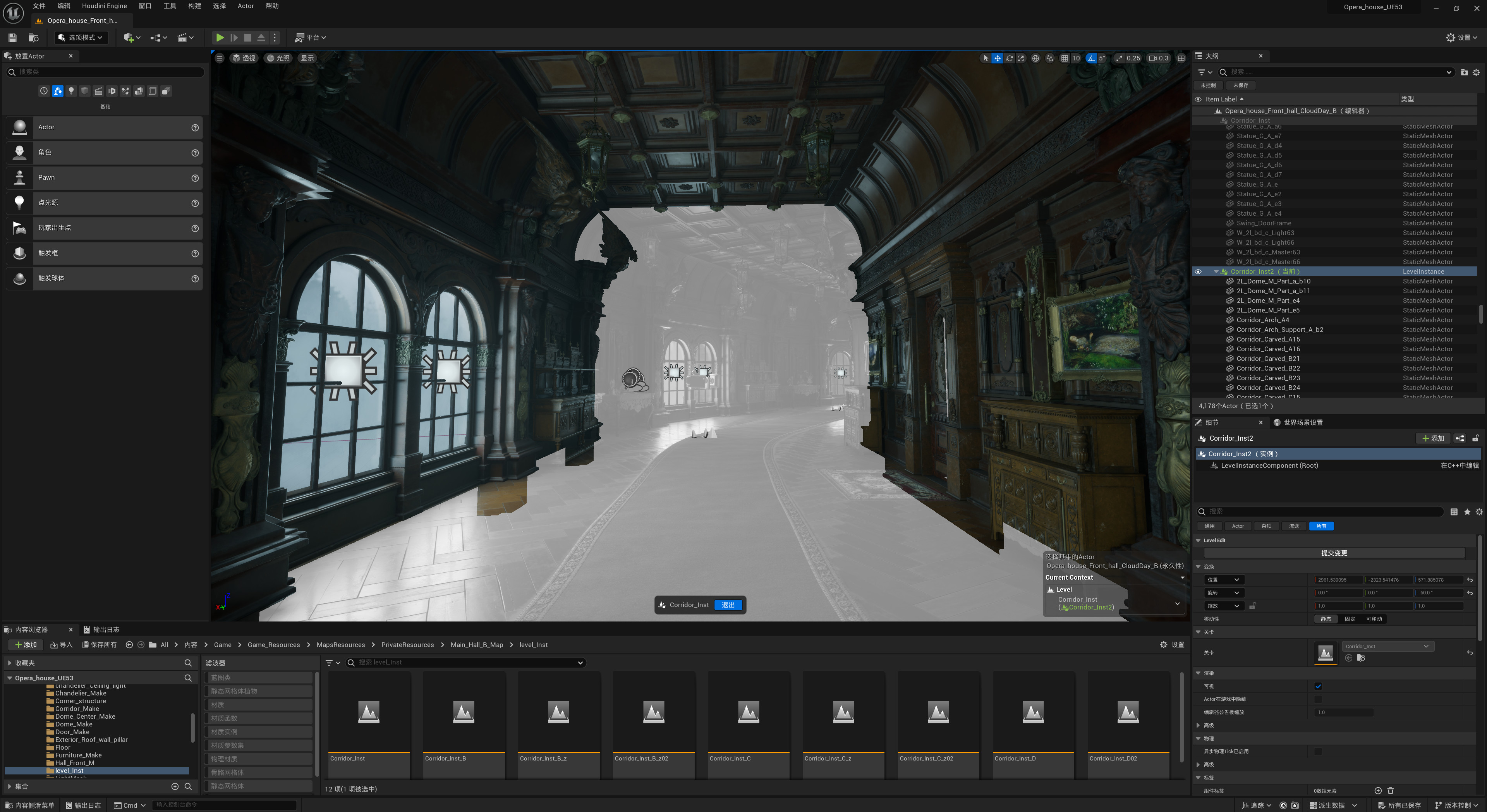Set mobility to 可移动 (Movable)
The width and height of the screenshot is (1487, 812).
[x=1374, y=619]
